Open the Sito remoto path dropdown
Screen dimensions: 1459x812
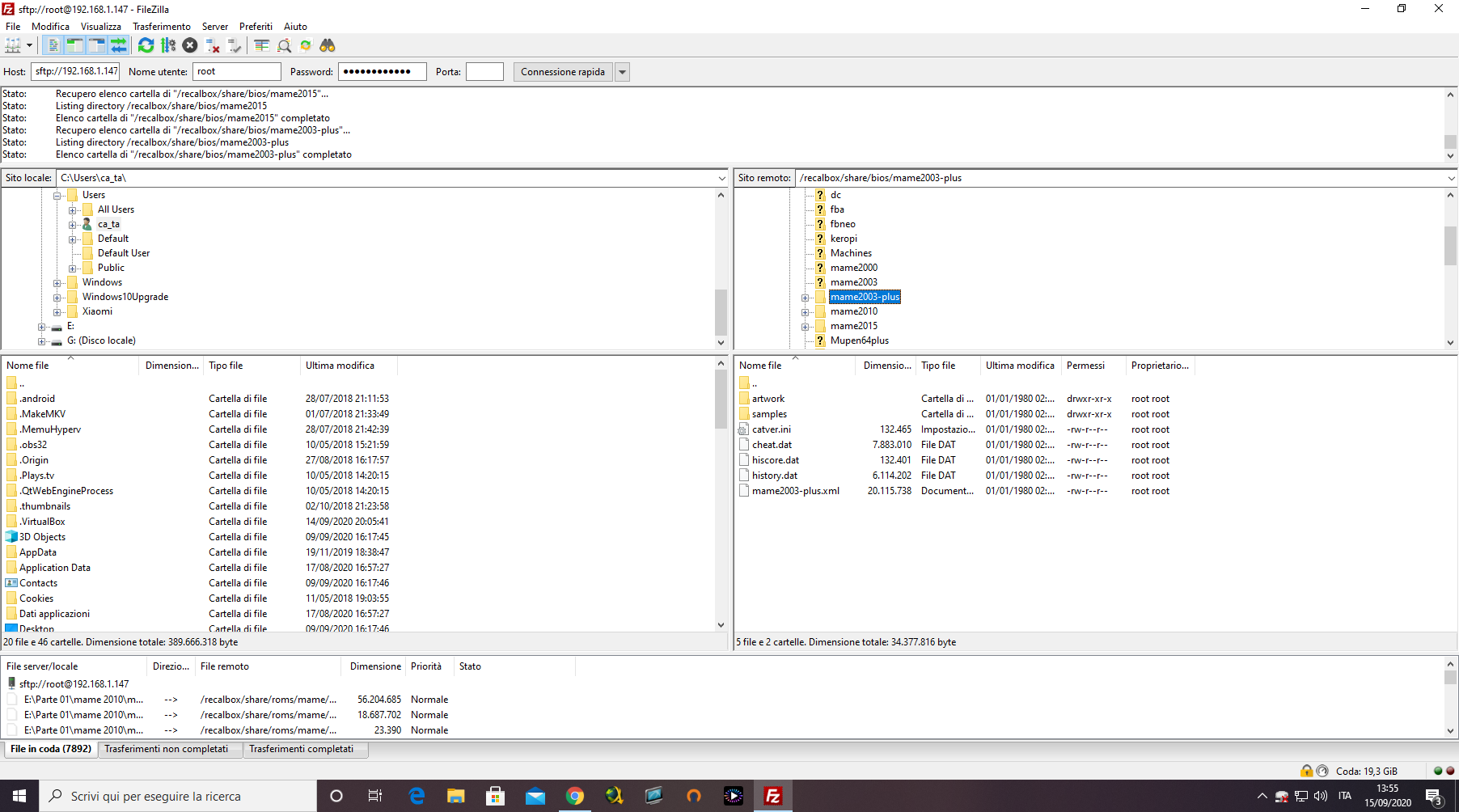coord(1451,178)
